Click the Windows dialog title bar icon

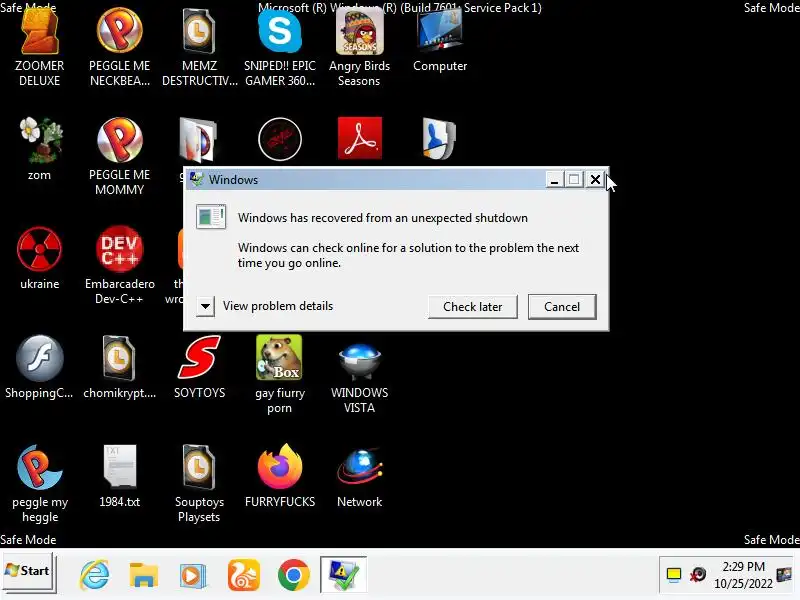pyautogui.click(x=197, y=179)
